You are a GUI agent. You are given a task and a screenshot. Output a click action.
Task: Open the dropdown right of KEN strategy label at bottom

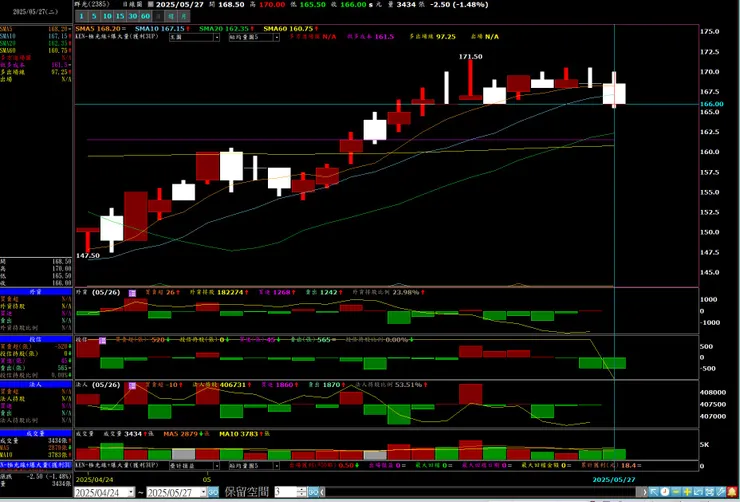[x=194, y=466]
